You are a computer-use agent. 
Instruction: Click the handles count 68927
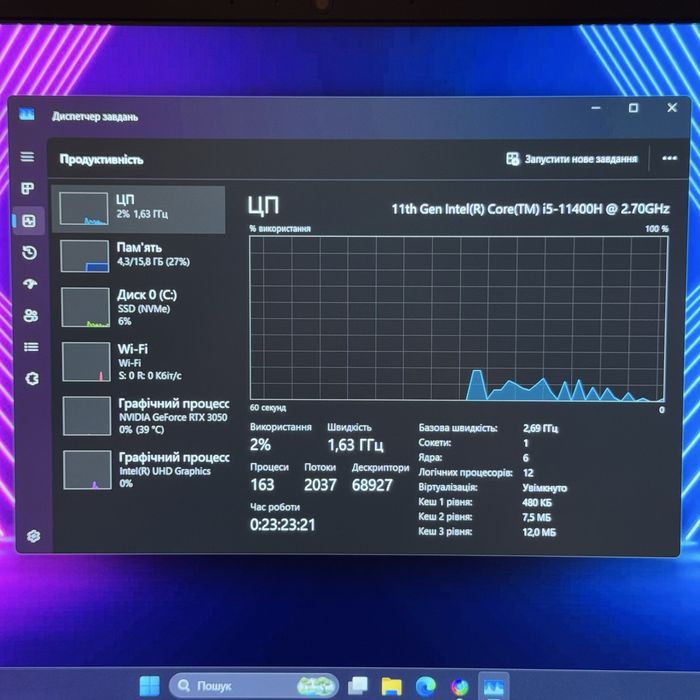[372, 485]
